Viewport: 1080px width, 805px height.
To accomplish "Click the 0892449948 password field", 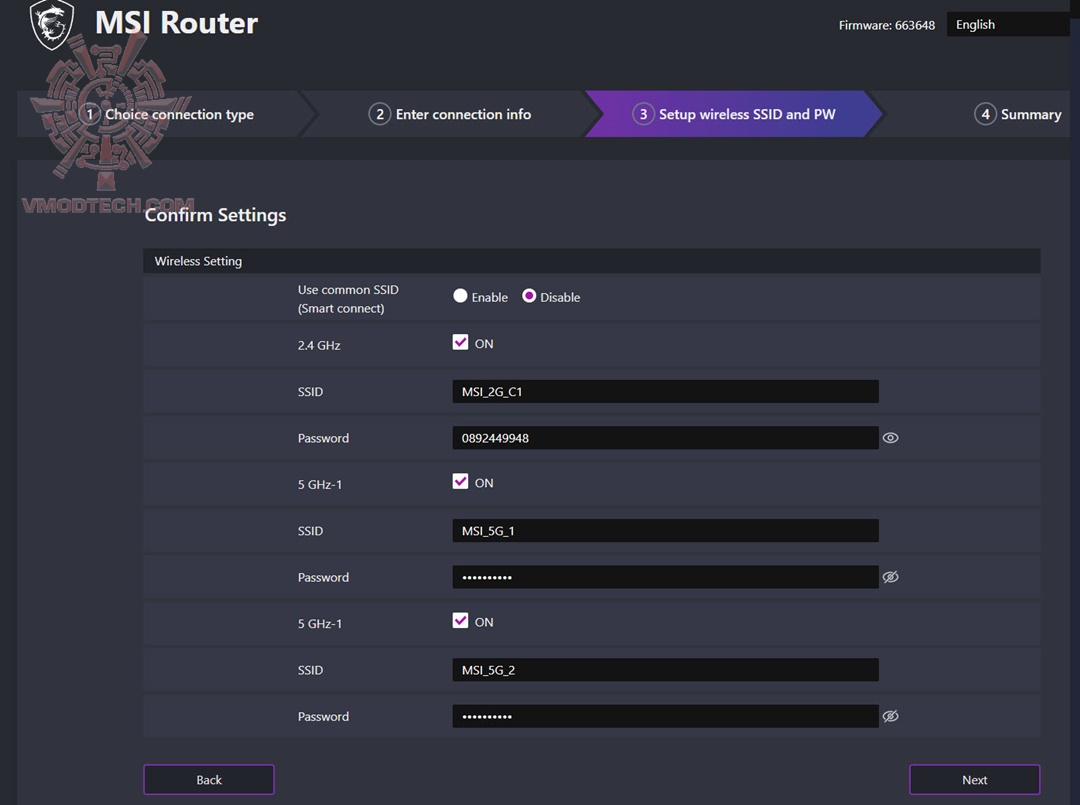I will [665, 437].
